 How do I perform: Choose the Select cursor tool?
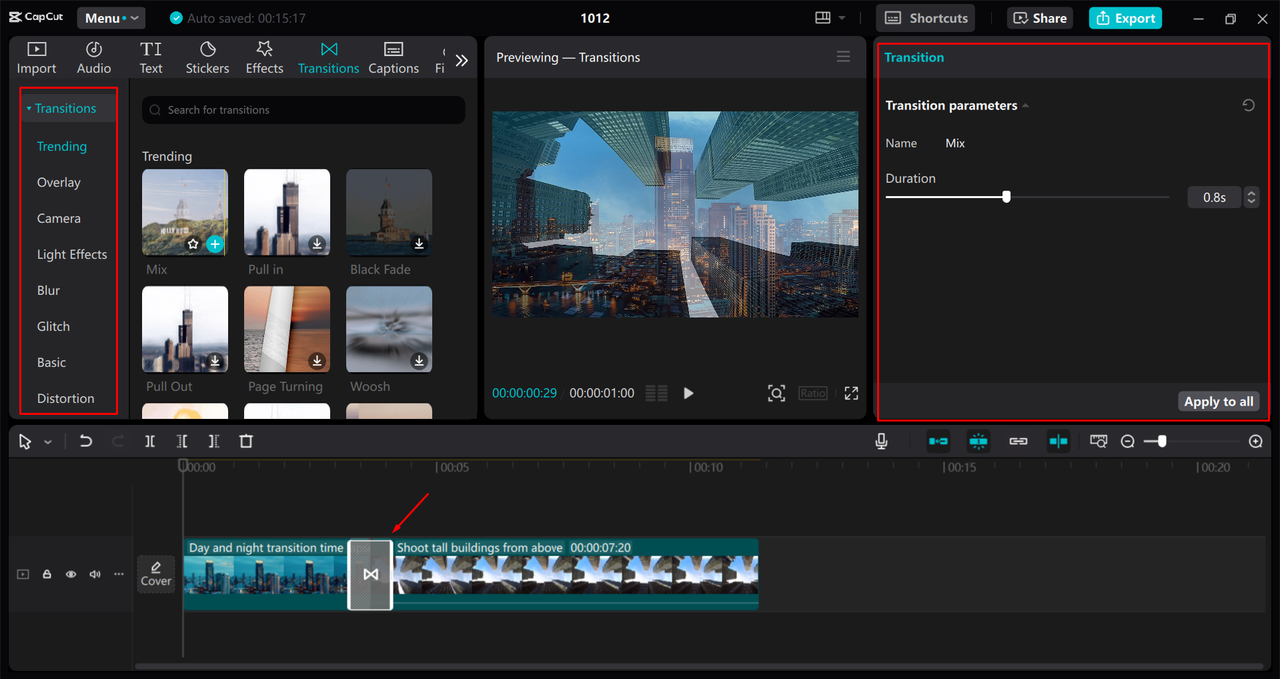25,441
